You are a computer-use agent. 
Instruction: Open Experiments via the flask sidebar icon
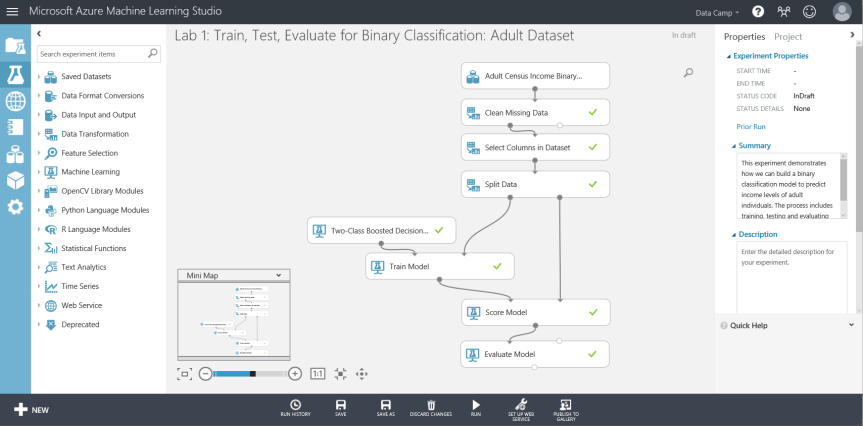click(x=15, y=74)
